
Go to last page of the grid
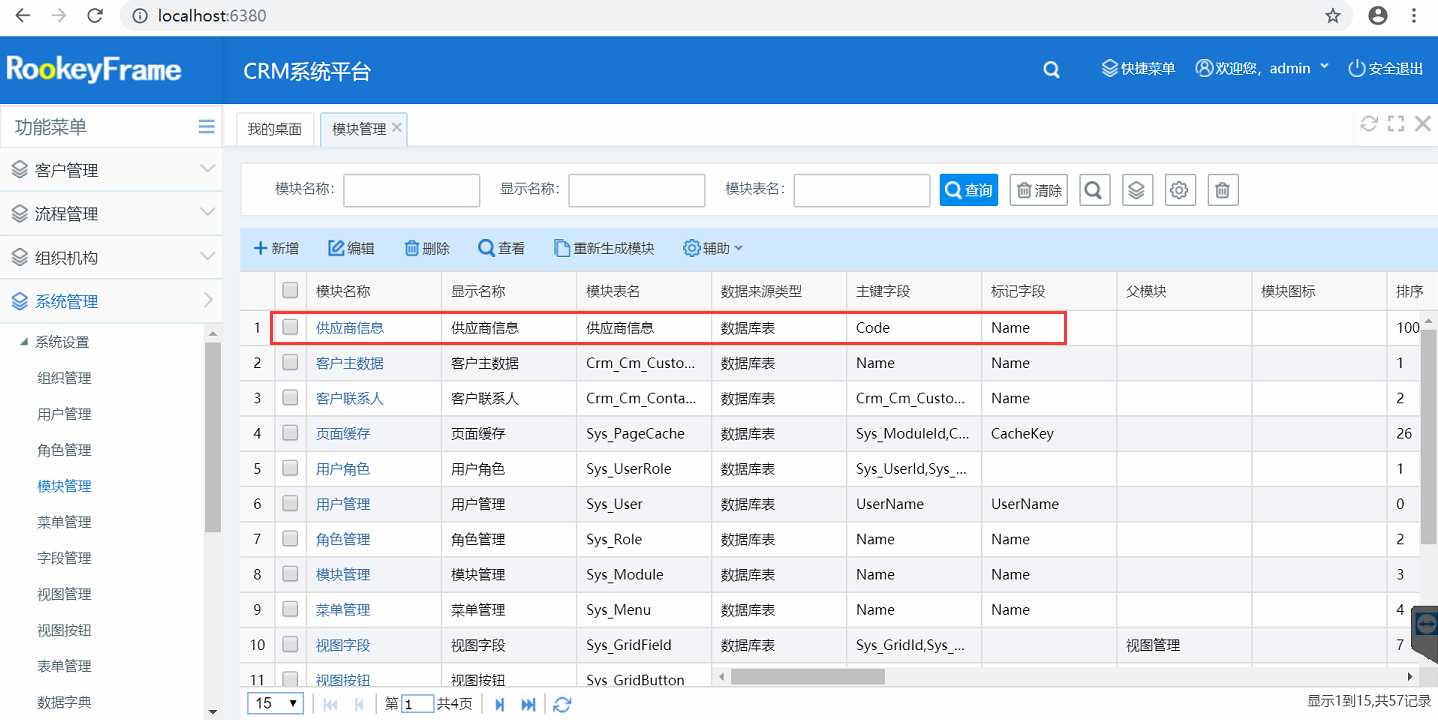pos(529,704)
